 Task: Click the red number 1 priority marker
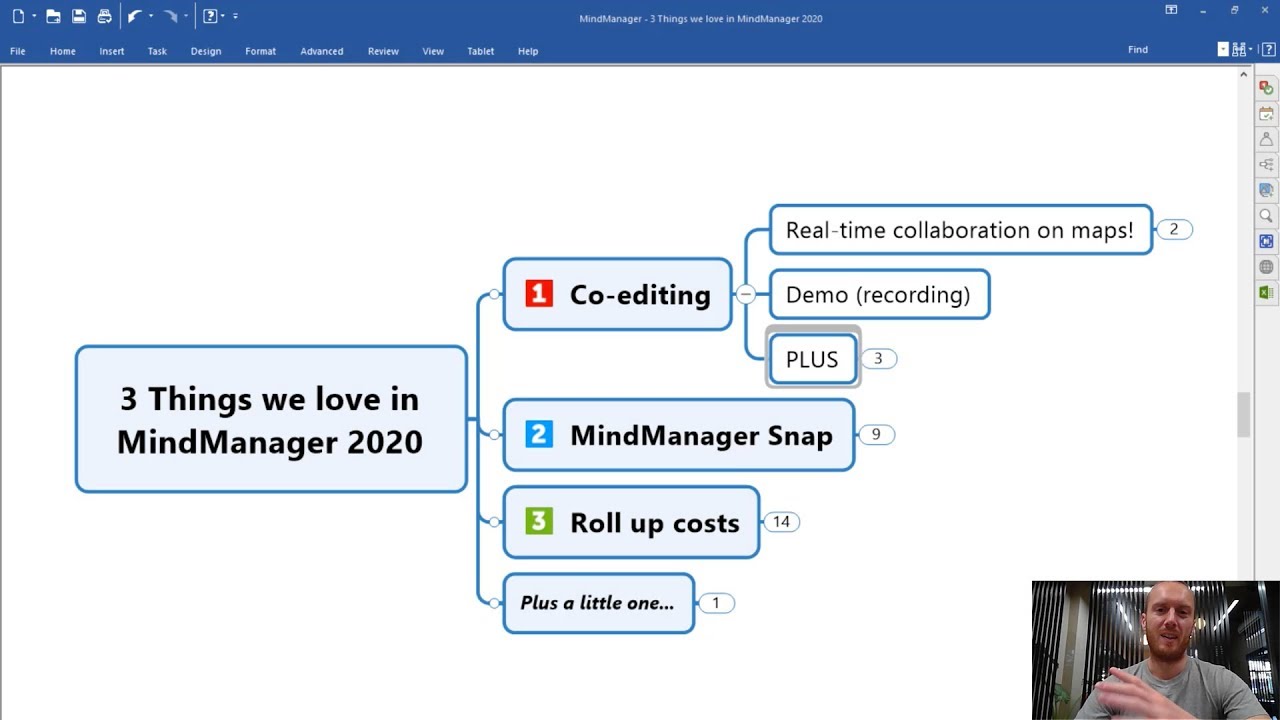(539, 293)
